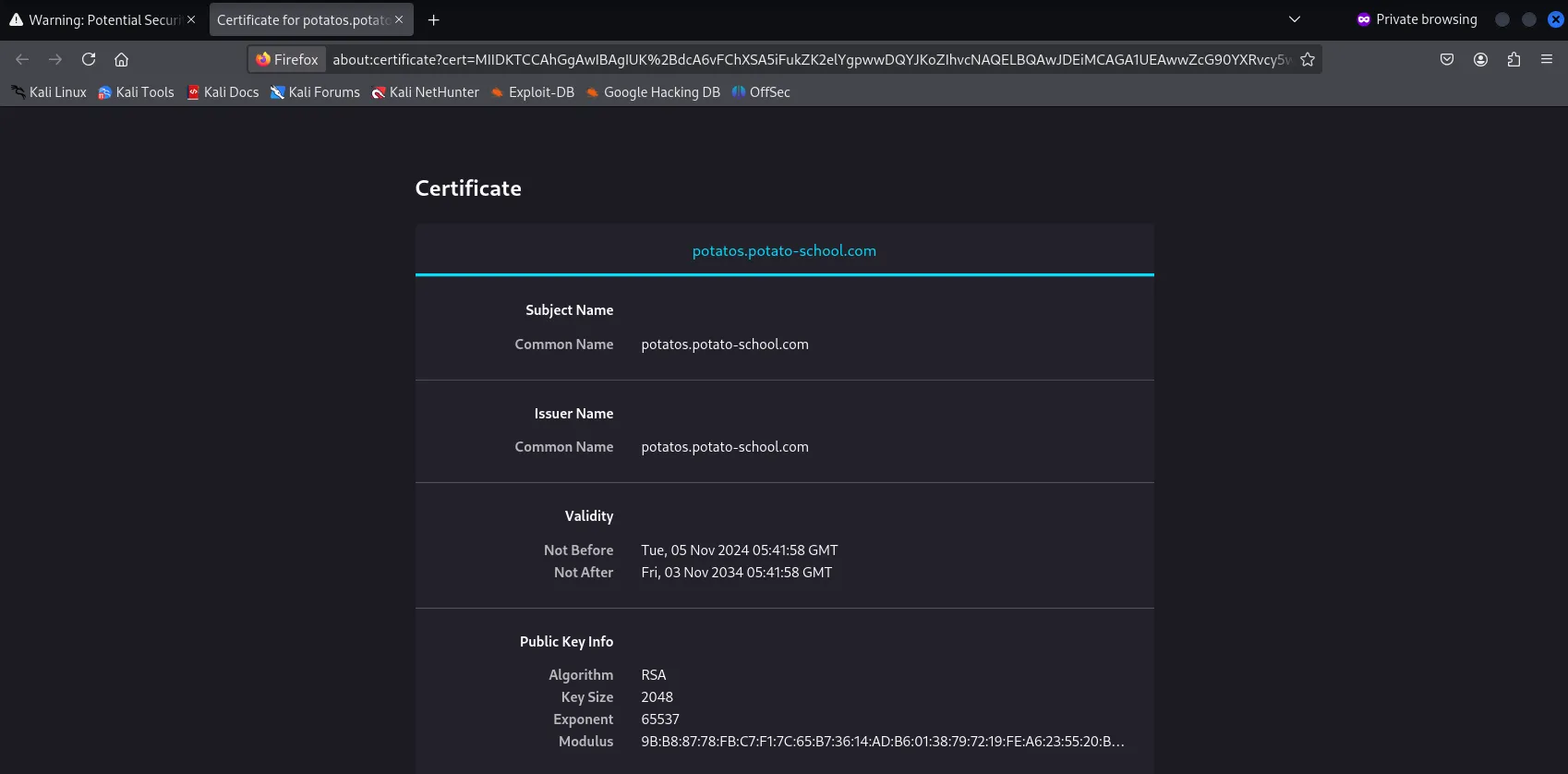Open Kali Docs bookmark

[223, 92]
